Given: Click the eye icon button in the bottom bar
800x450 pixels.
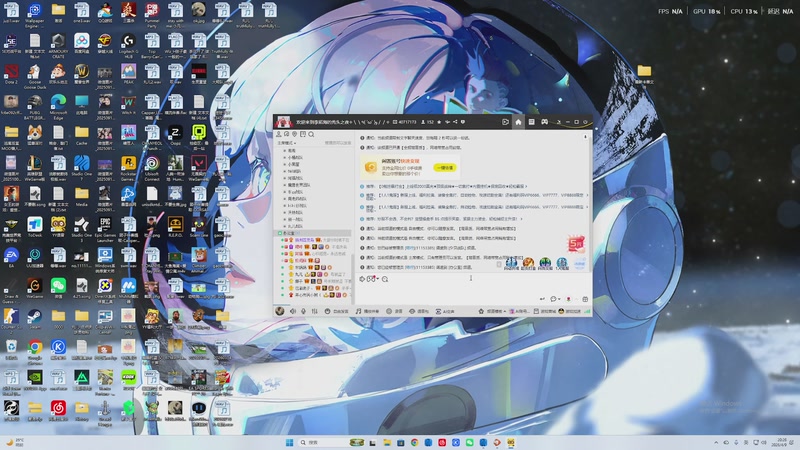Looking at the screenshot, I should (419, 311).
